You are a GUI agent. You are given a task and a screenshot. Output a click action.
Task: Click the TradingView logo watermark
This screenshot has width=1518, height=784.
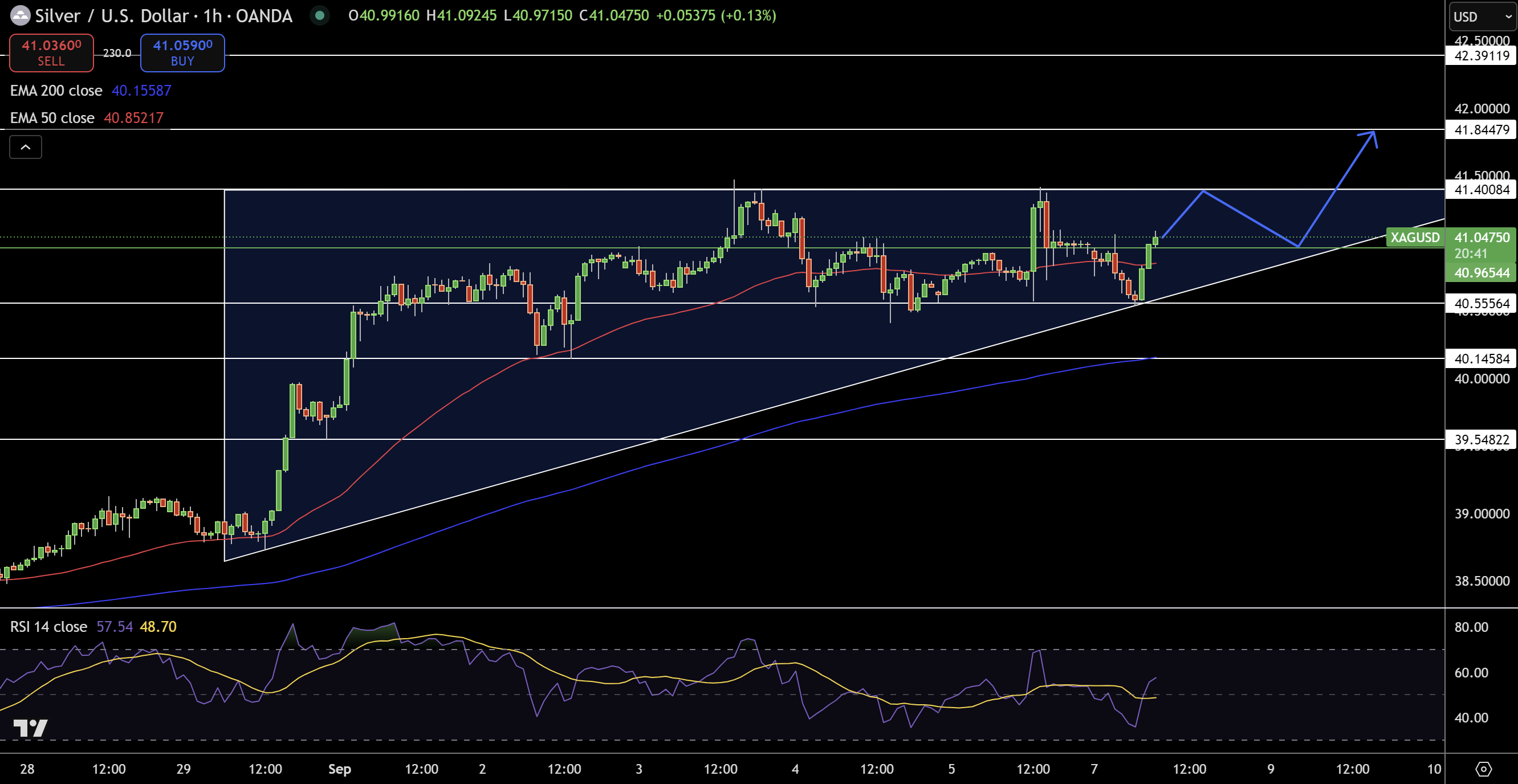[x=31, y=728]
